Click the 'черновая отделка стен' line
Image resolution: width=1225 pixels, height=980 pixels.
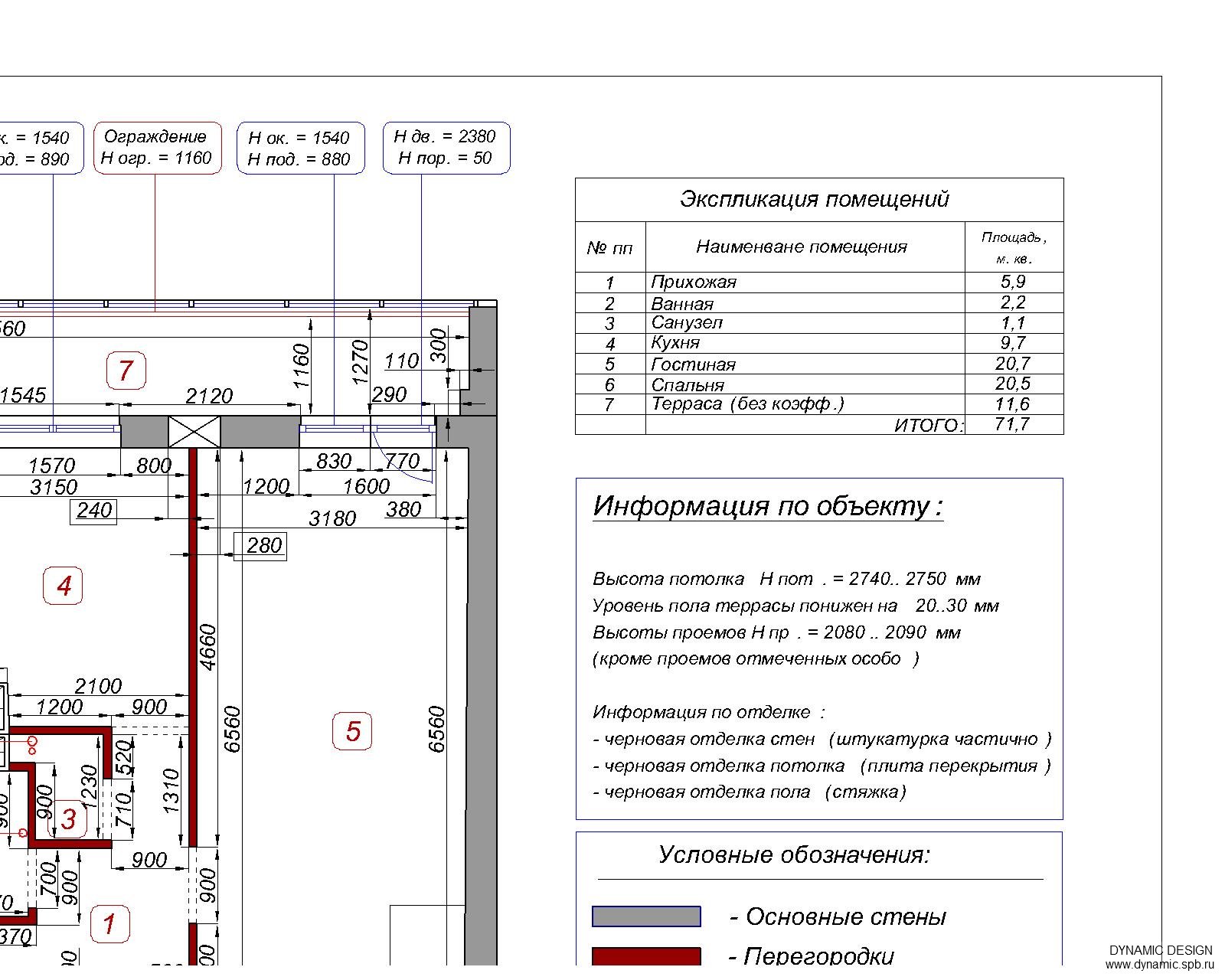pyautogui.click(x=822, y=740)
